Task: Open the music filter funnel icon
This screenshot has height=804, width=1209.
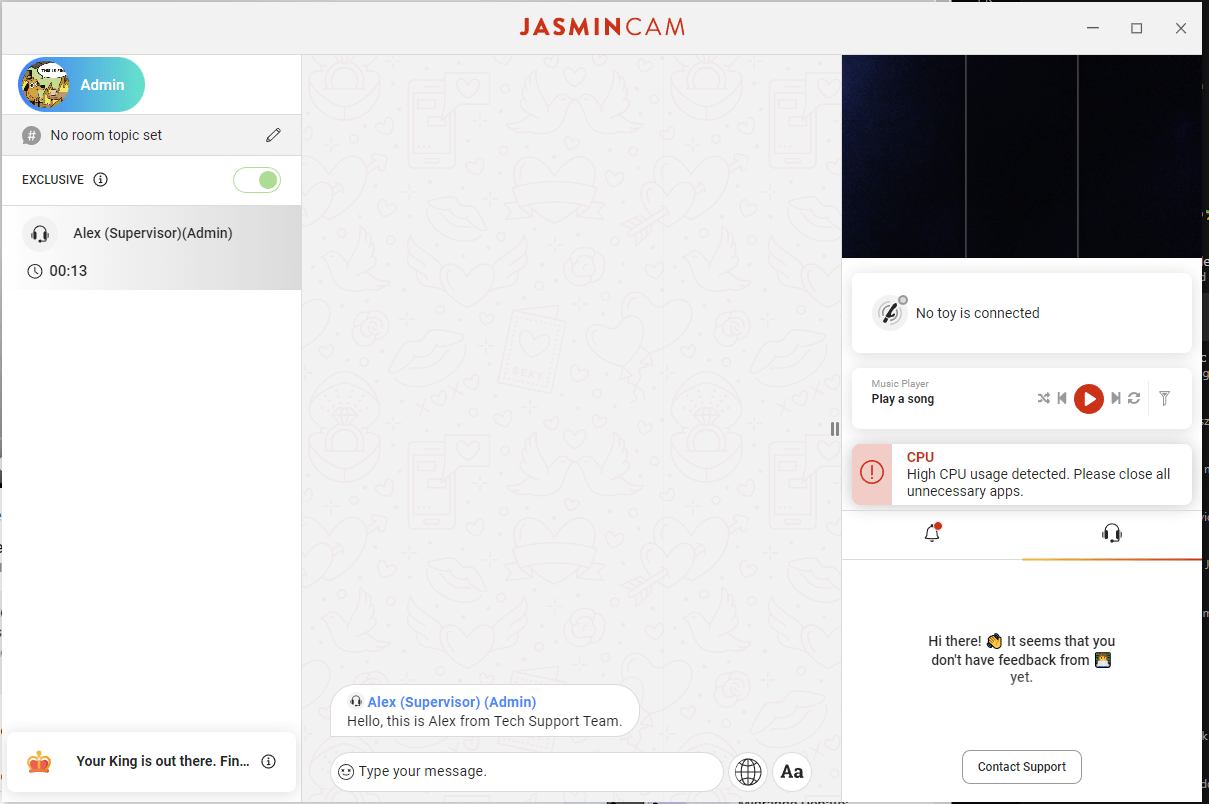Action: pos(1164,399)
